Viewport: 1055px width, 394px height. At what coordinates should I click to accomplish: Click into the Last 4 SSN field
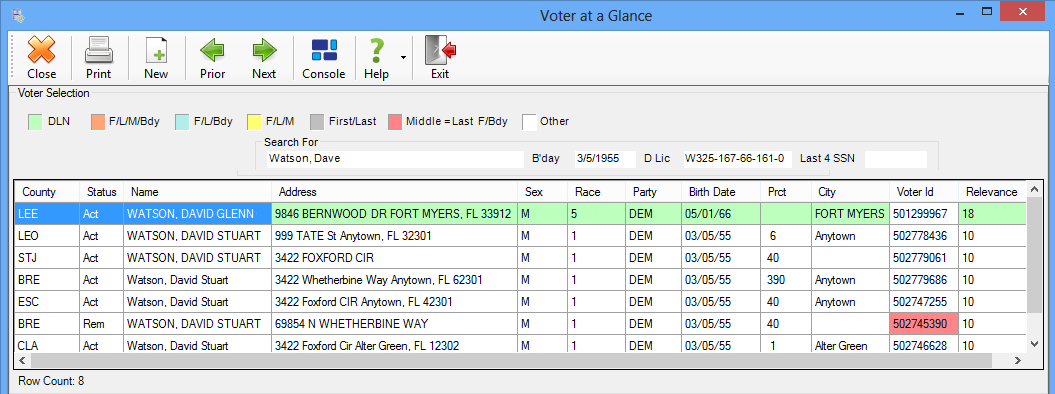pyautogui.click(x=896, y=159)
